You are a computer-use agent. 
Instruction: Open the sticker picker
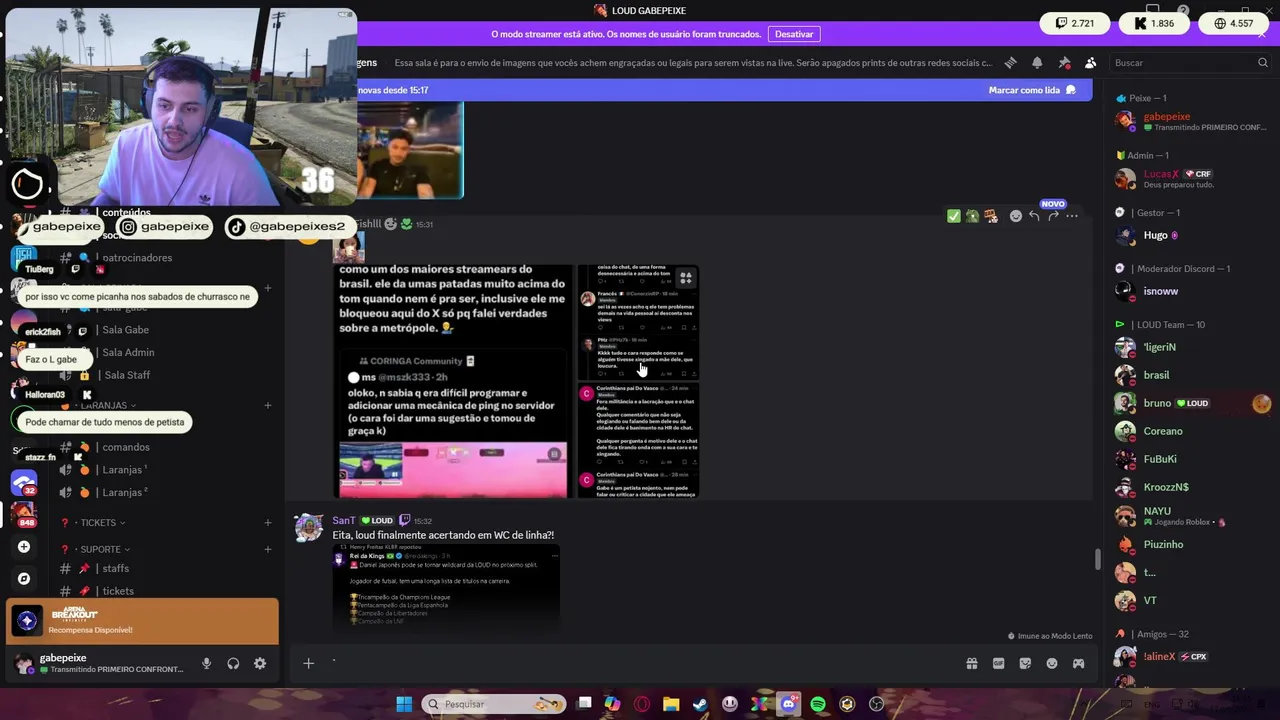coord(1025,663)
